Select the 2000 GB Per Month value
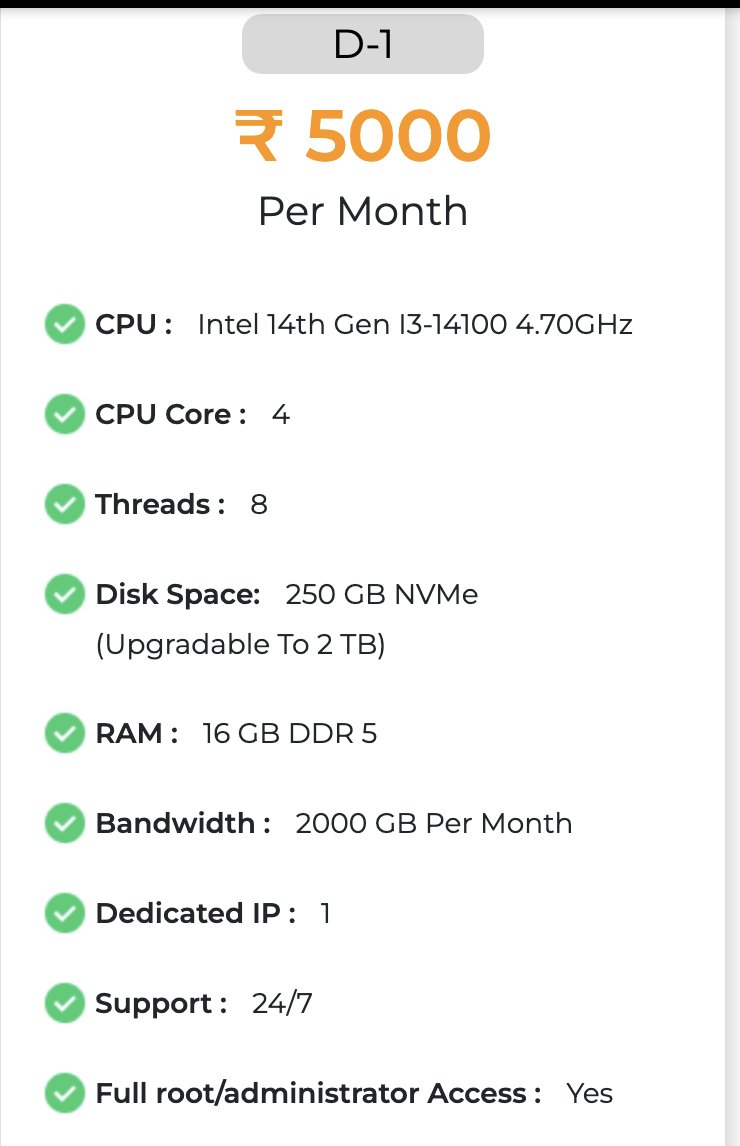This screenshot has width=740, height=1146. tap(434, 824)
